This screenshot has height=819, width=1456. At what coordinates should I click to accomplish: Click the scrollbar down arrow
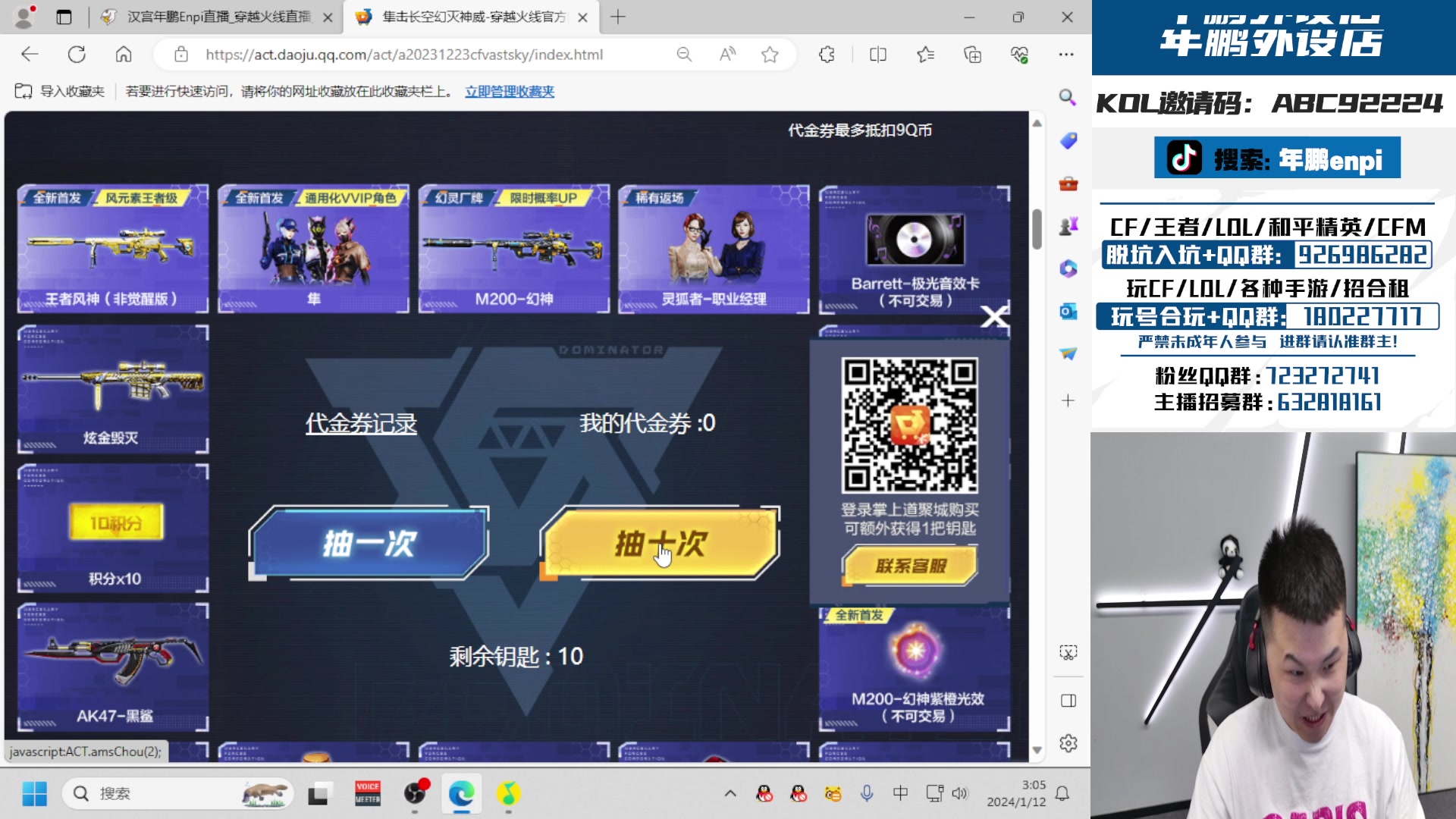(1037, 750)
